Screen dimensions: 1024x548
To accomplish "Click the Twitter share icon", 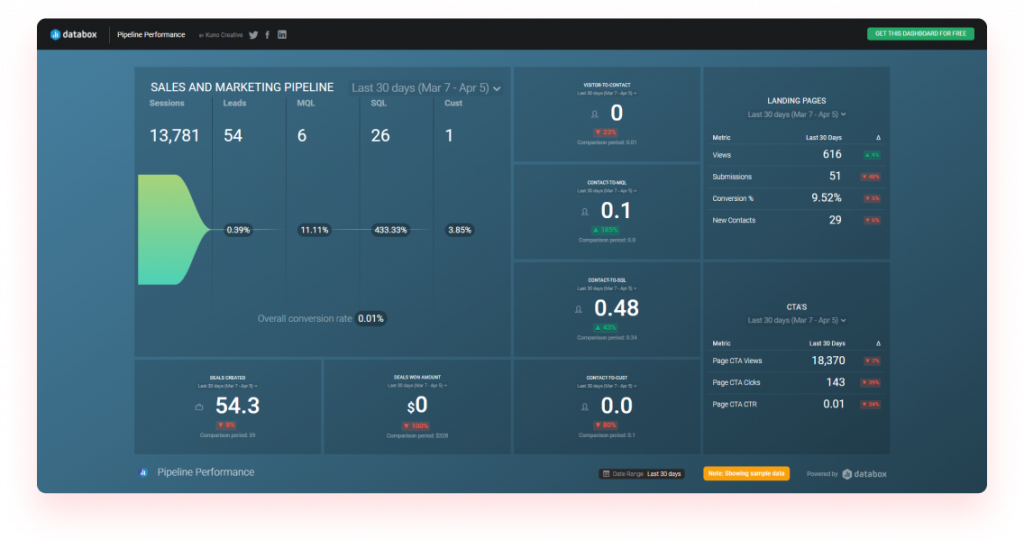I will (x=254, y=35).
